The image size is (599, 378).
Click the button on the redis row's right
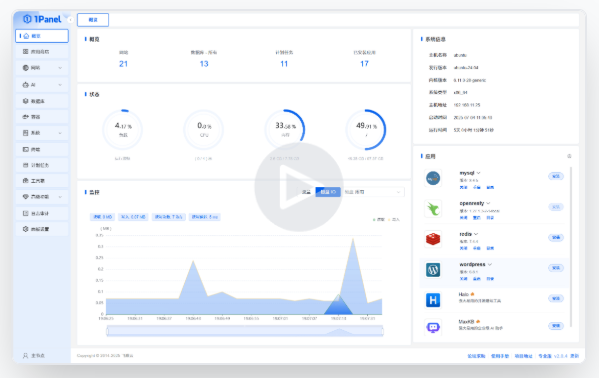556,237
